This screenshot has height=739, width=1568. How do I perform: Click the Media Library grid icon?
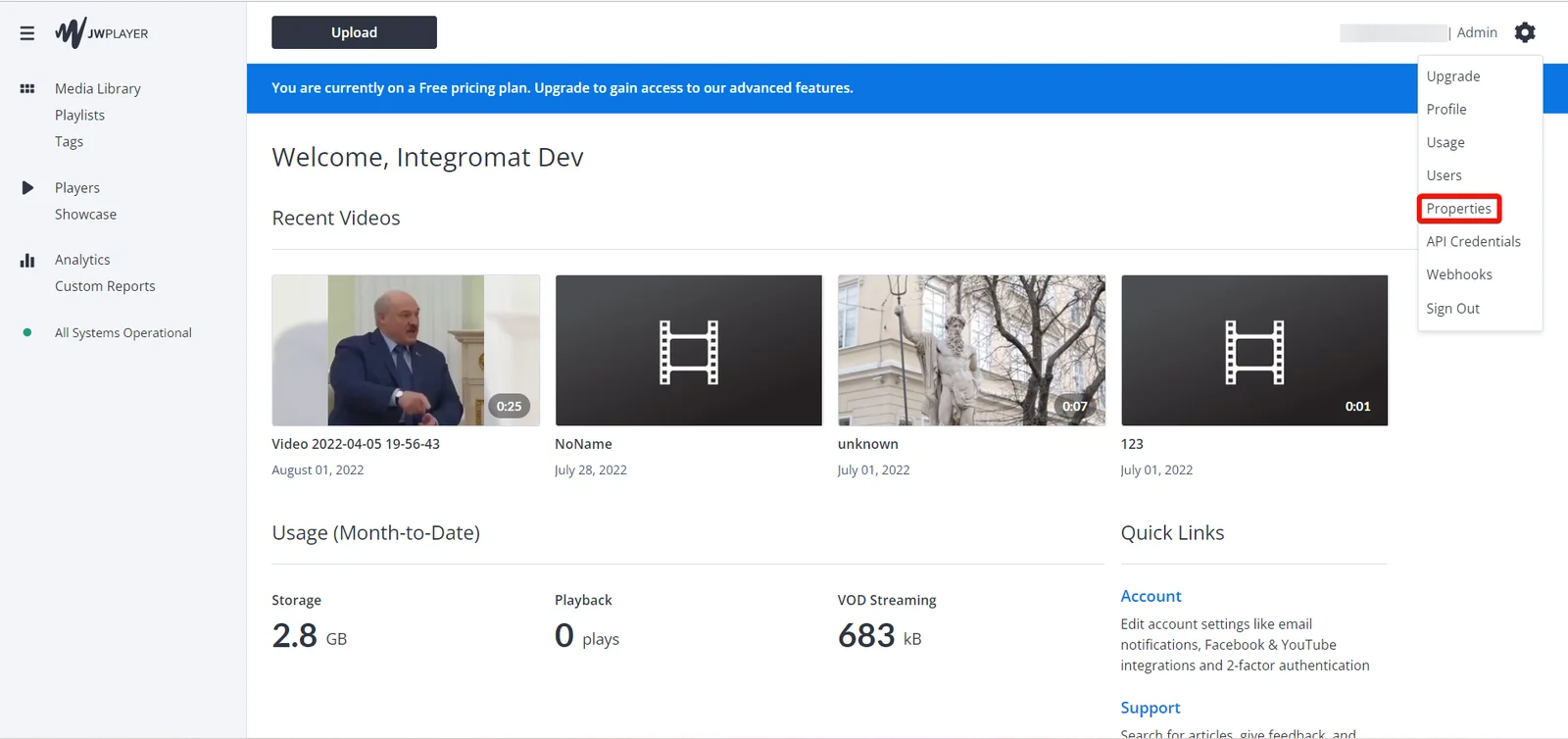pyautogui.click(x=27, y=88)
